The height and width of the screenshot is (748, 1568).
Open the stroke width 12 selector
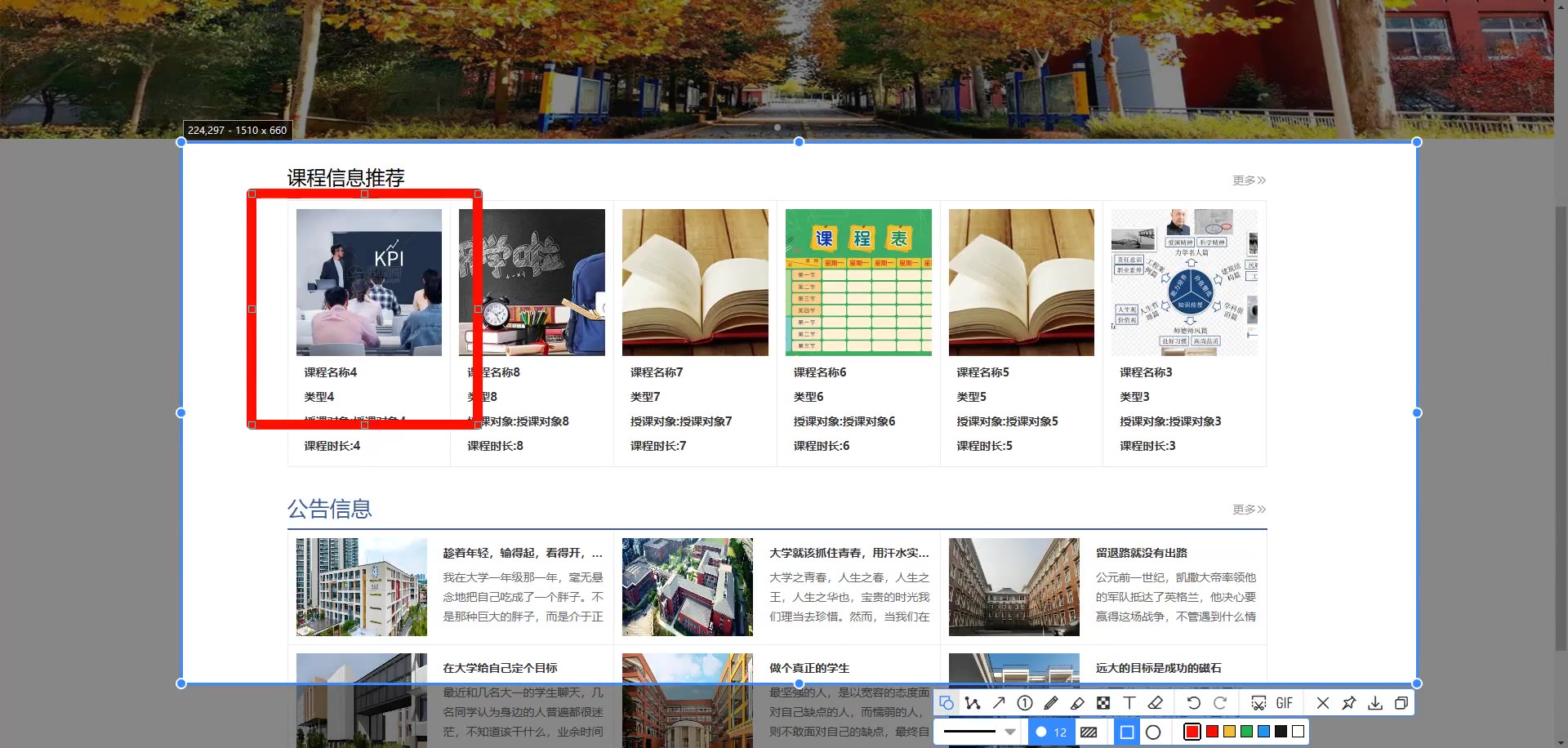coord(1052,732)
